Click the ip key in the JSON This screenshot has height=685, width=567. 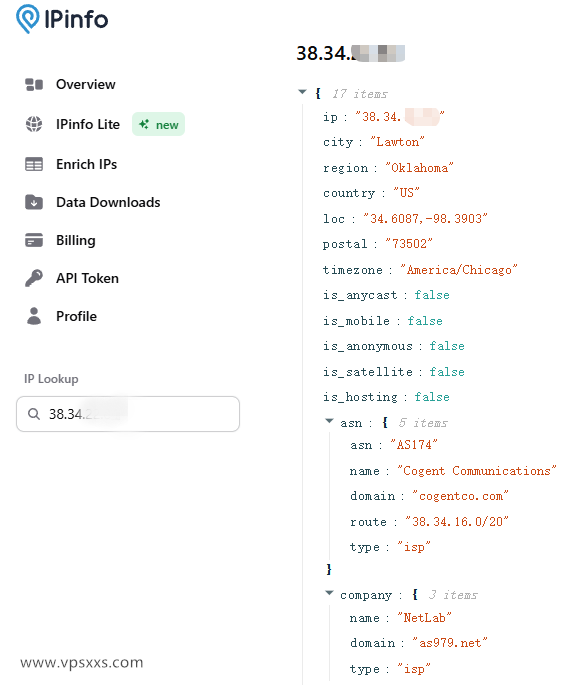point(330,117)
